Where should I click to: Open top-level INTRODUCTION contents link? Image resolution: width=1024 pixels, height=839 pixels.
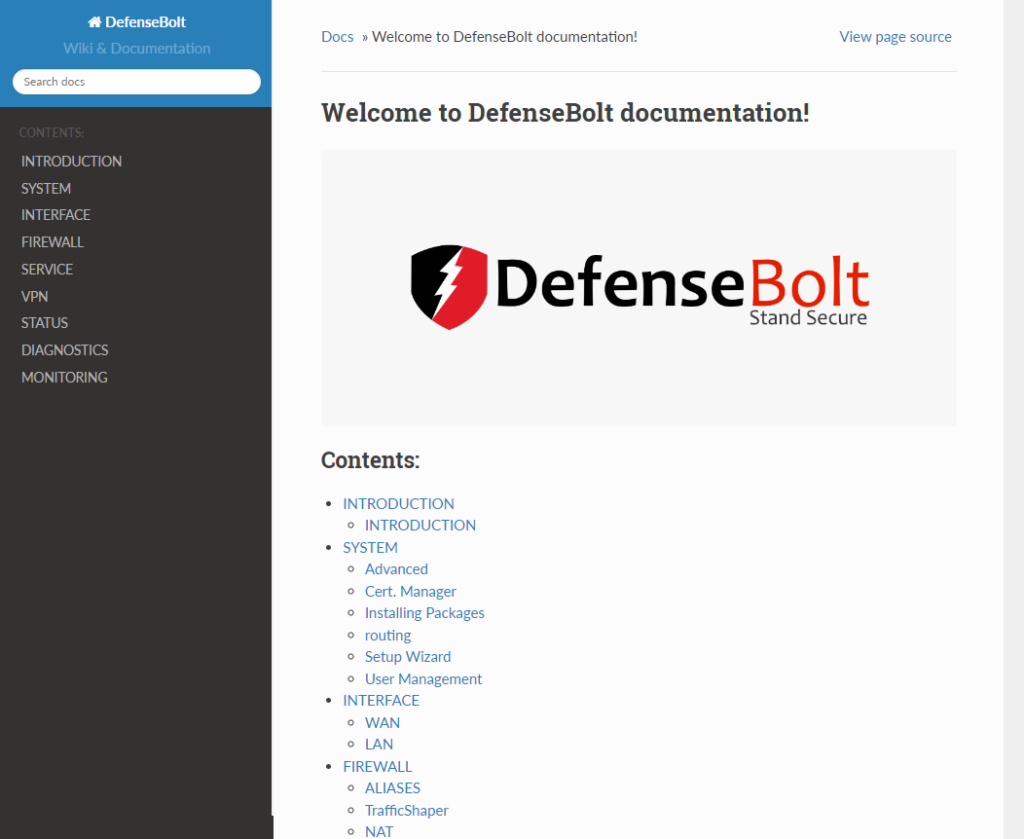pos(398,503)
